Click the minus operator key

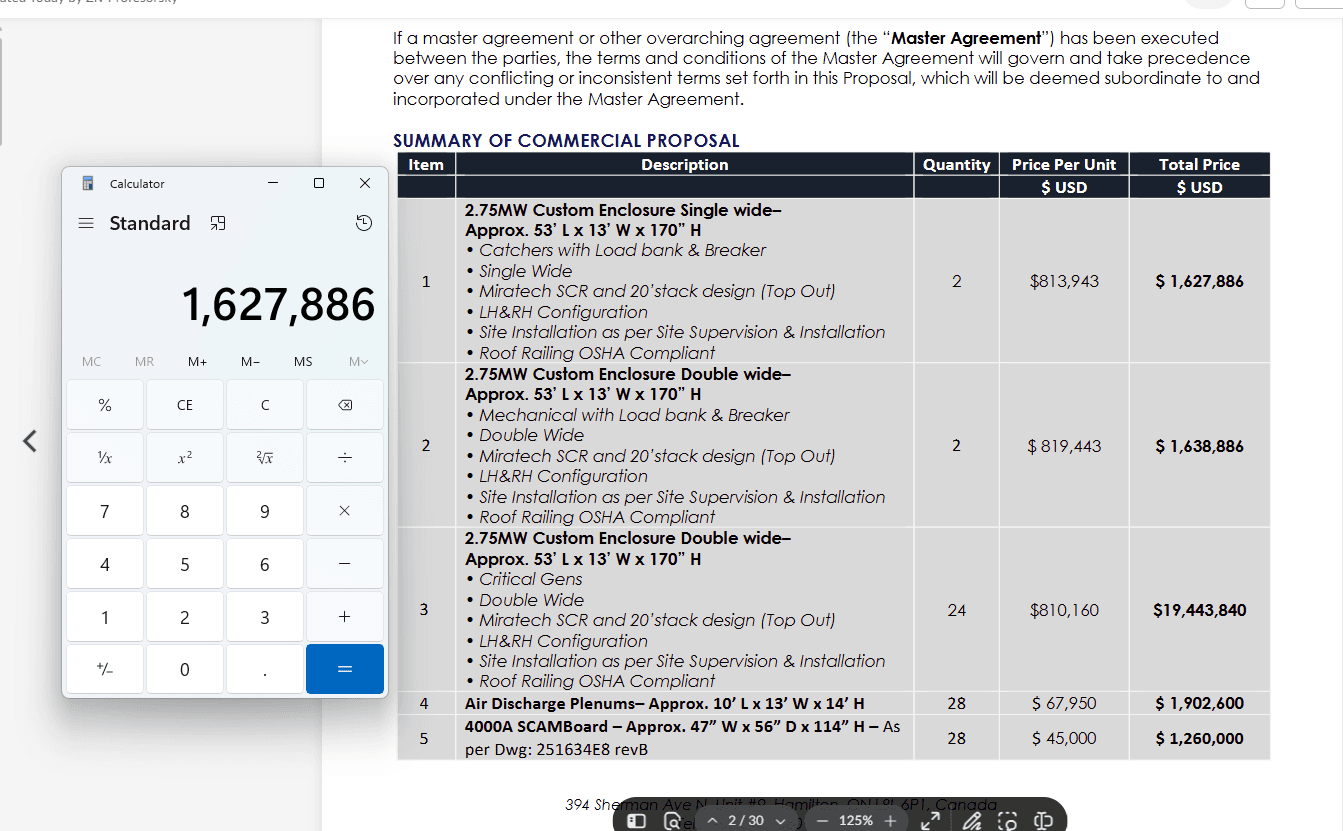click(x=345, y=564)
